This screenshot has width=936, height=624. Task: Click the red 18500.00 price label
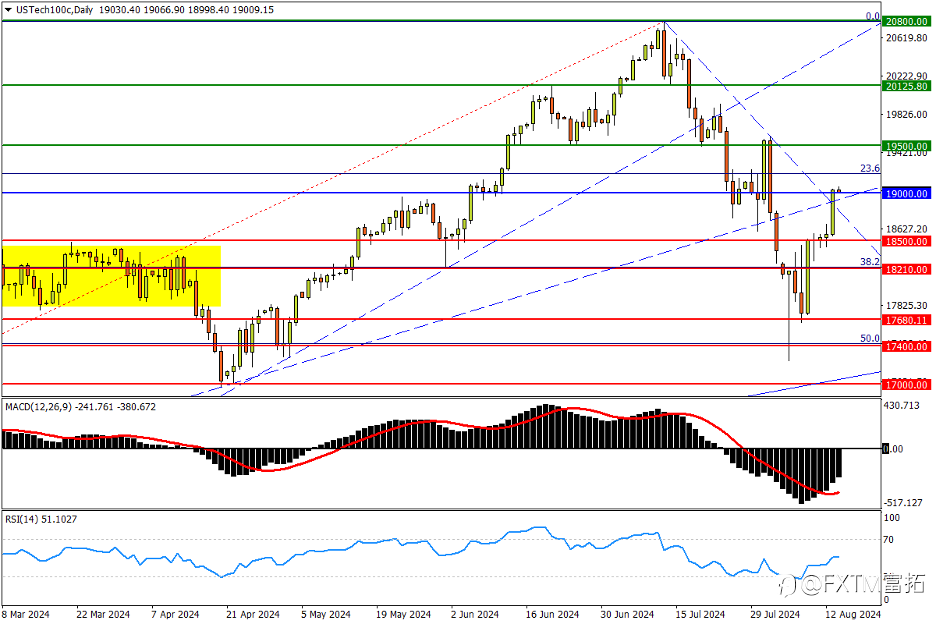pos(906,241)
